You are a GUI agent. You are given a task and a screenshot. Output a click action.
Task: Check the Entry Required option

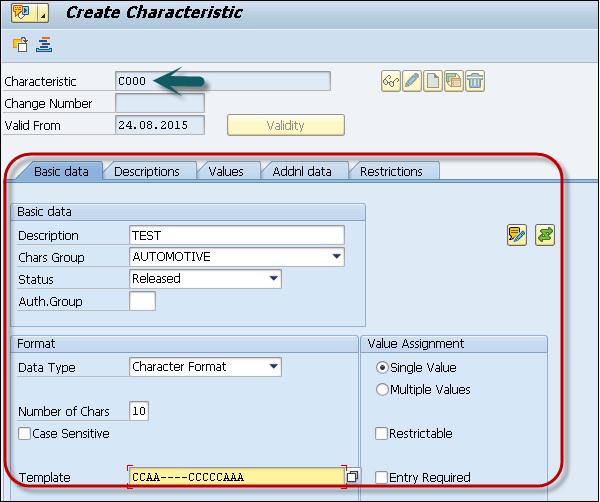(381, 477)
